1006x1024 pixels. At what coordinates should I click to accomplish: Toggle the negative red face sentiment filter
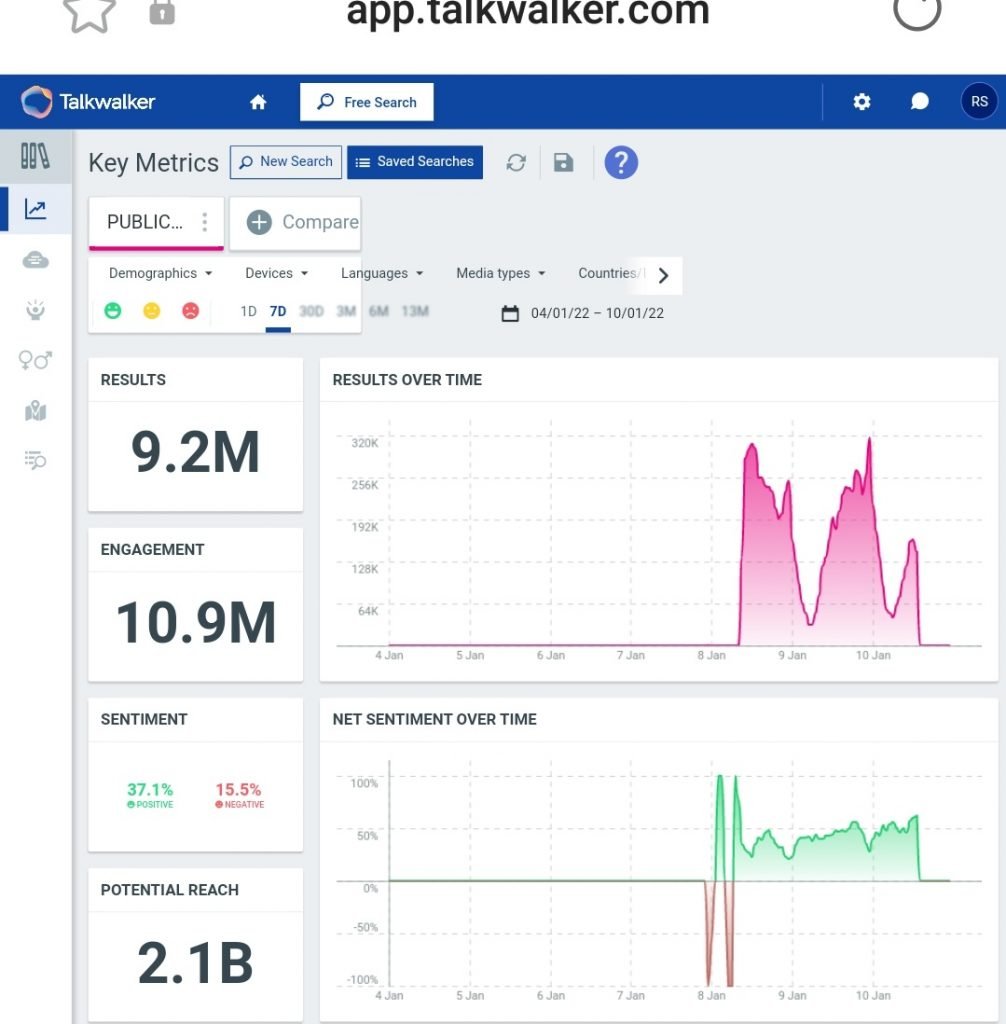coord(190,311)
